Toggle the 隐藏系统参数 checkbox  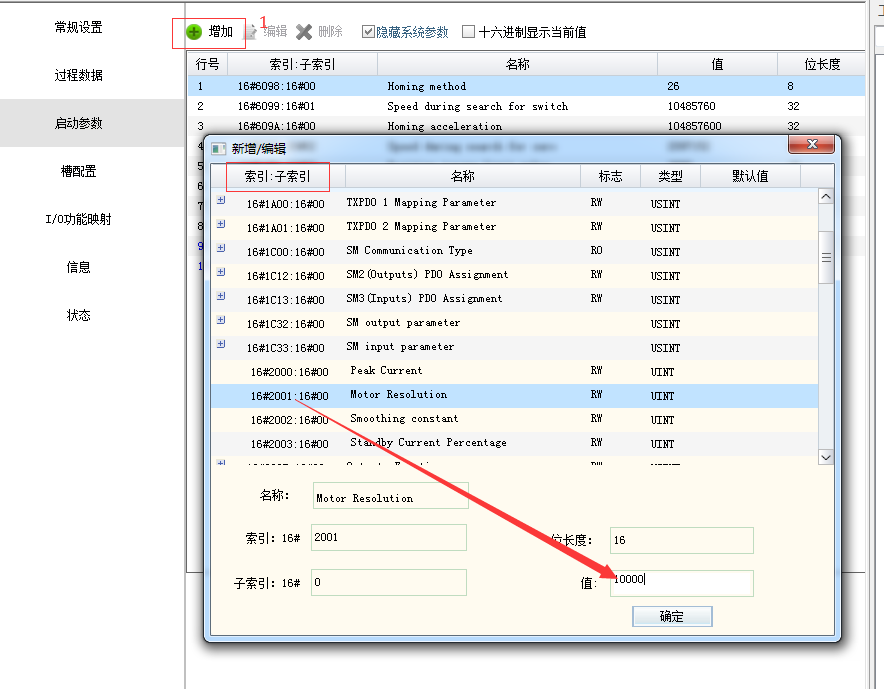point(368,32)
